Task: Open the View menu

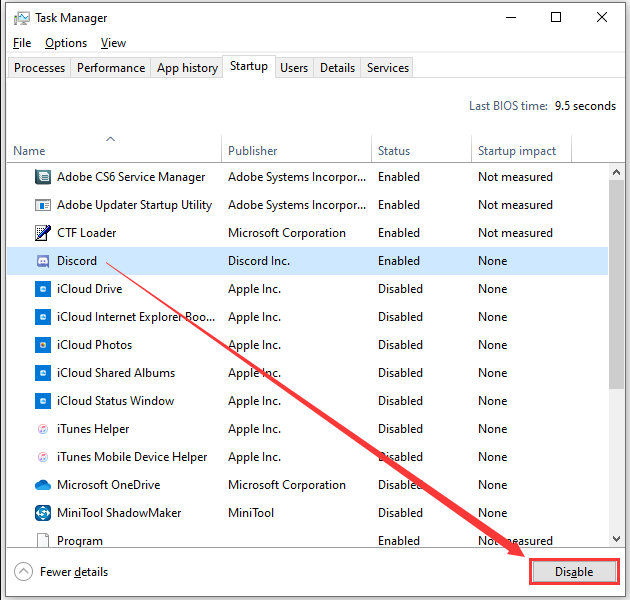Action: click(113, 43)
